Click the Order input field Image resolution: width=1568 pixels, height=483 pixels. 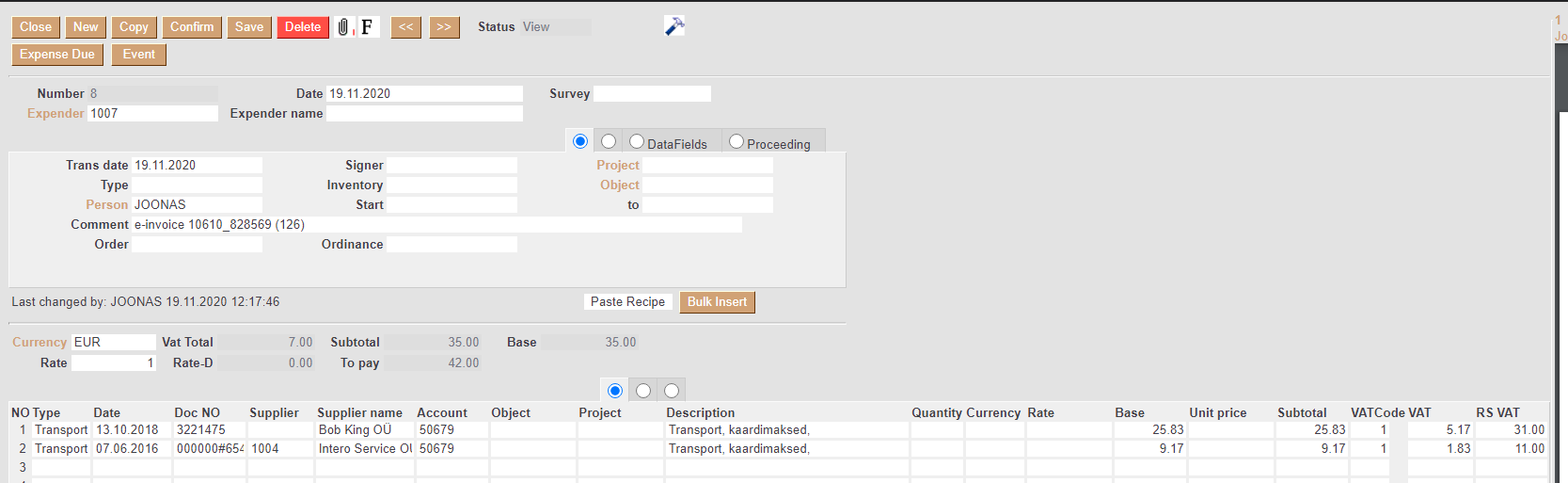(197, 244)
